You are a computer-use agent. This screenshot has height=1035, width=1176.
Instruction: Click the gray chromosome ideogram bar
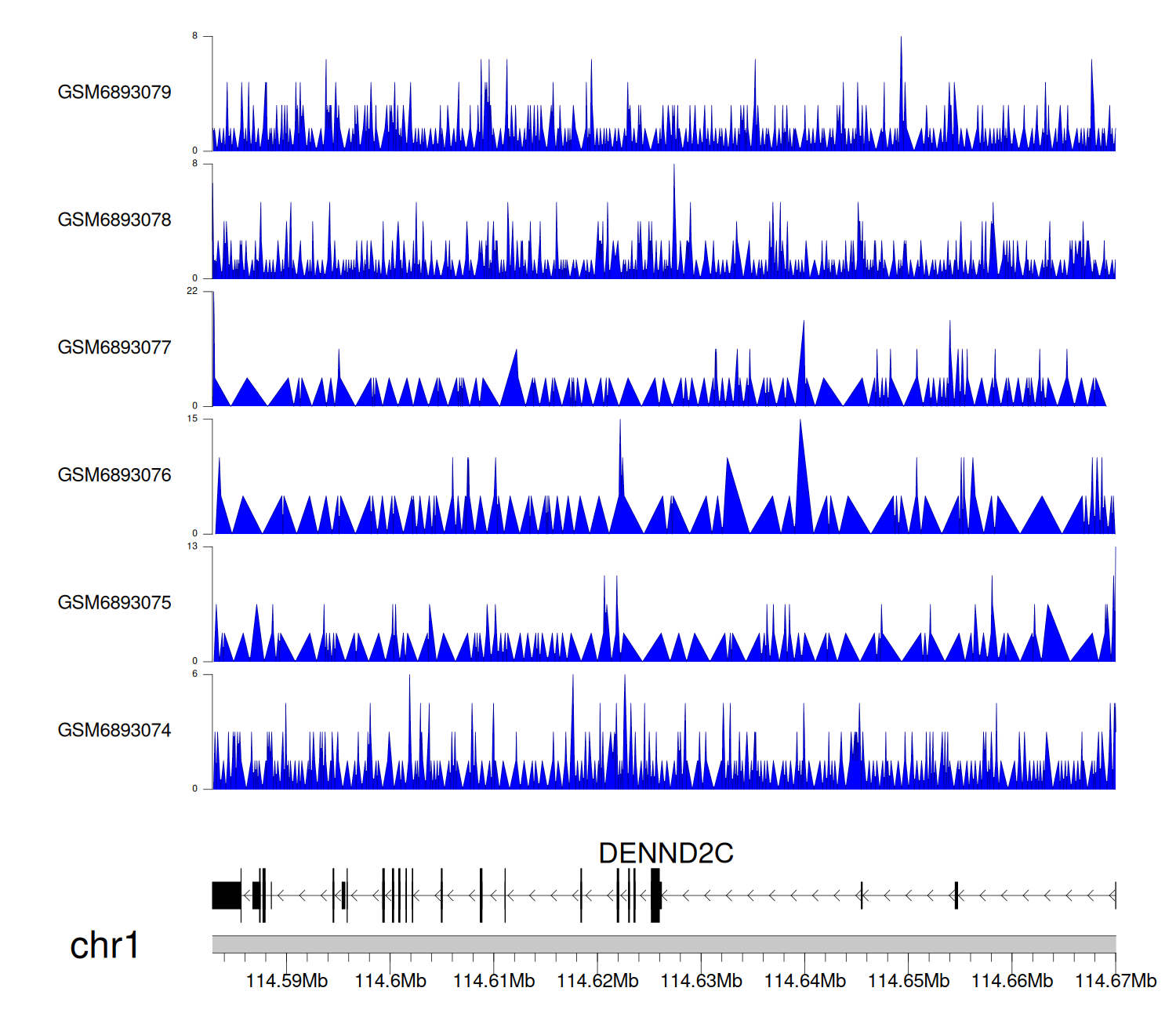663,944
